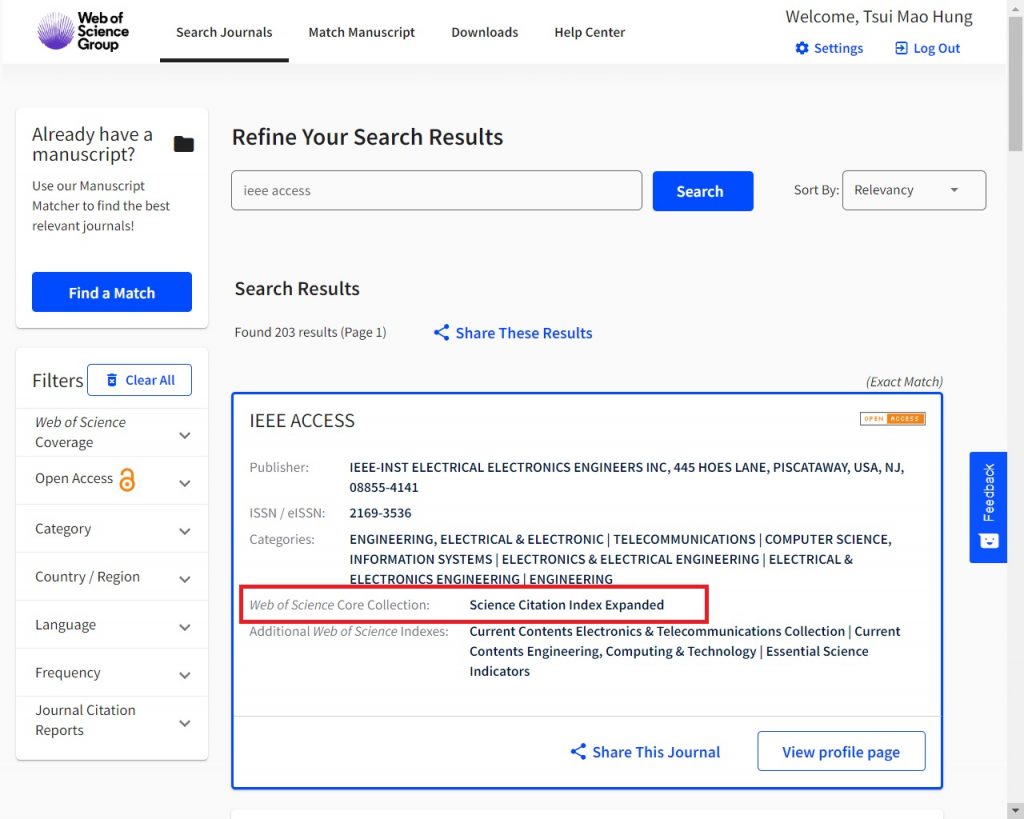
Task: Click the Log Out arrow icon
Action: click(901, 48)
